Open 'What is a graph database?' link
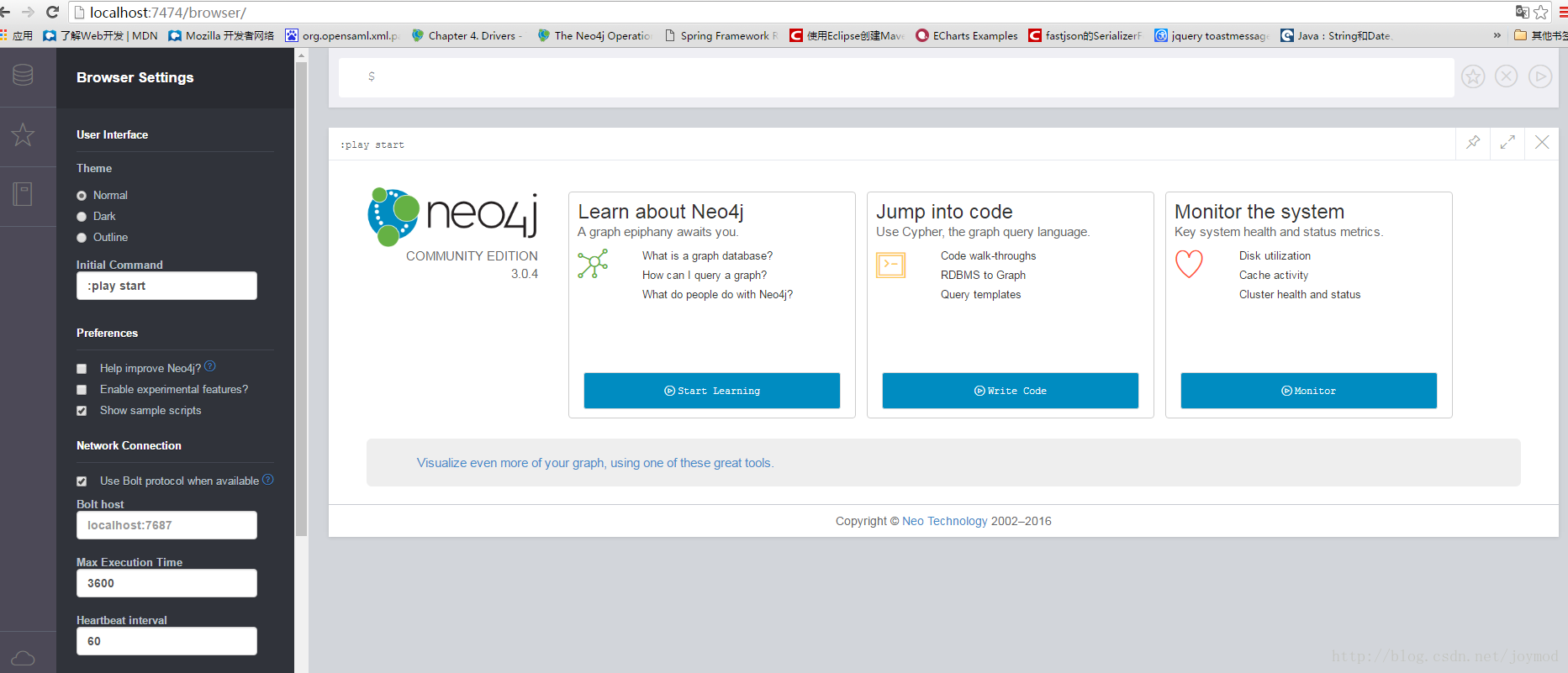Viewport: 1568px width, 673px height. 707,255
